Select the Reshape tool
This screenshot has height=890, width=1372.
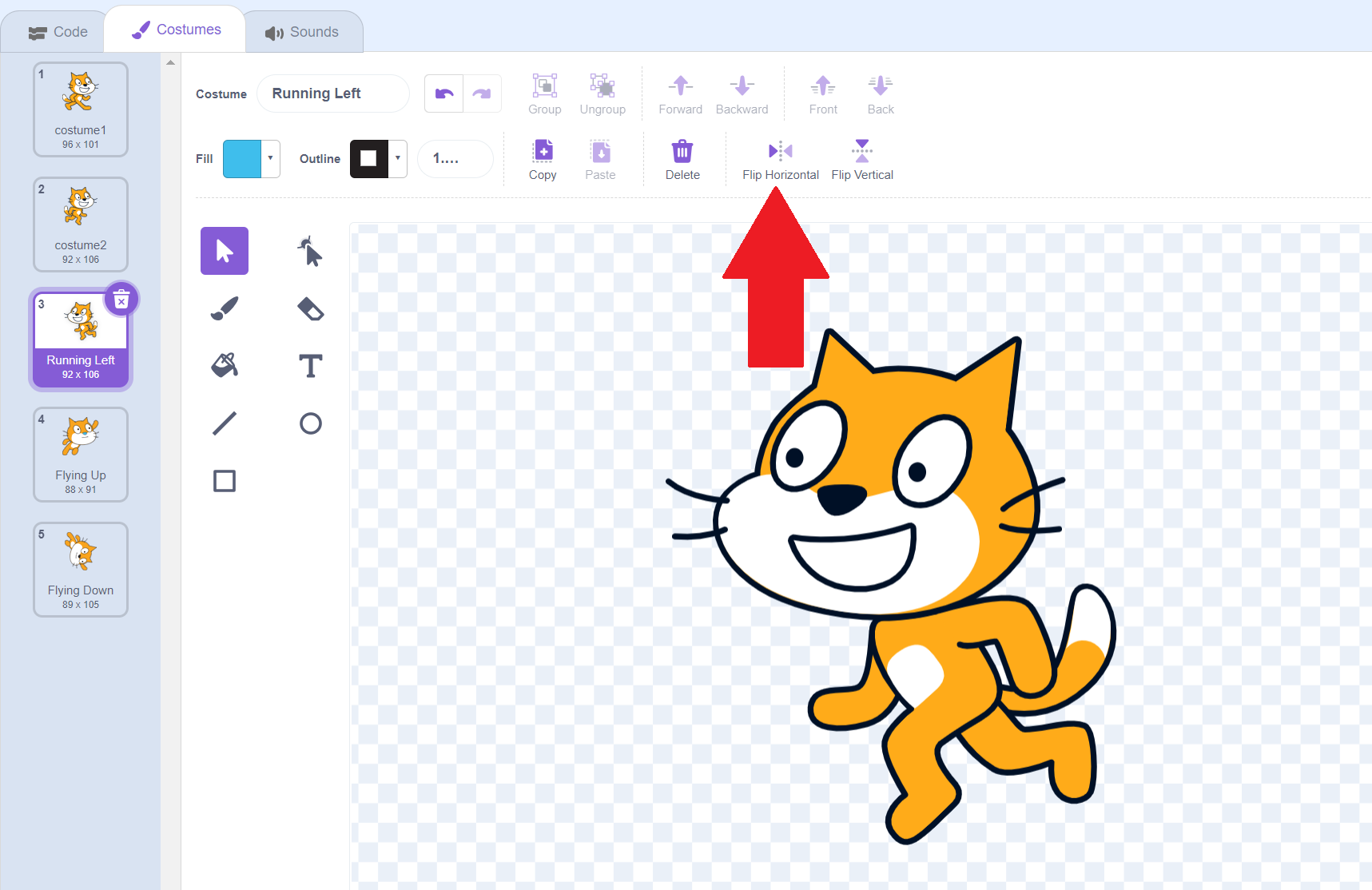pos(310,251)
